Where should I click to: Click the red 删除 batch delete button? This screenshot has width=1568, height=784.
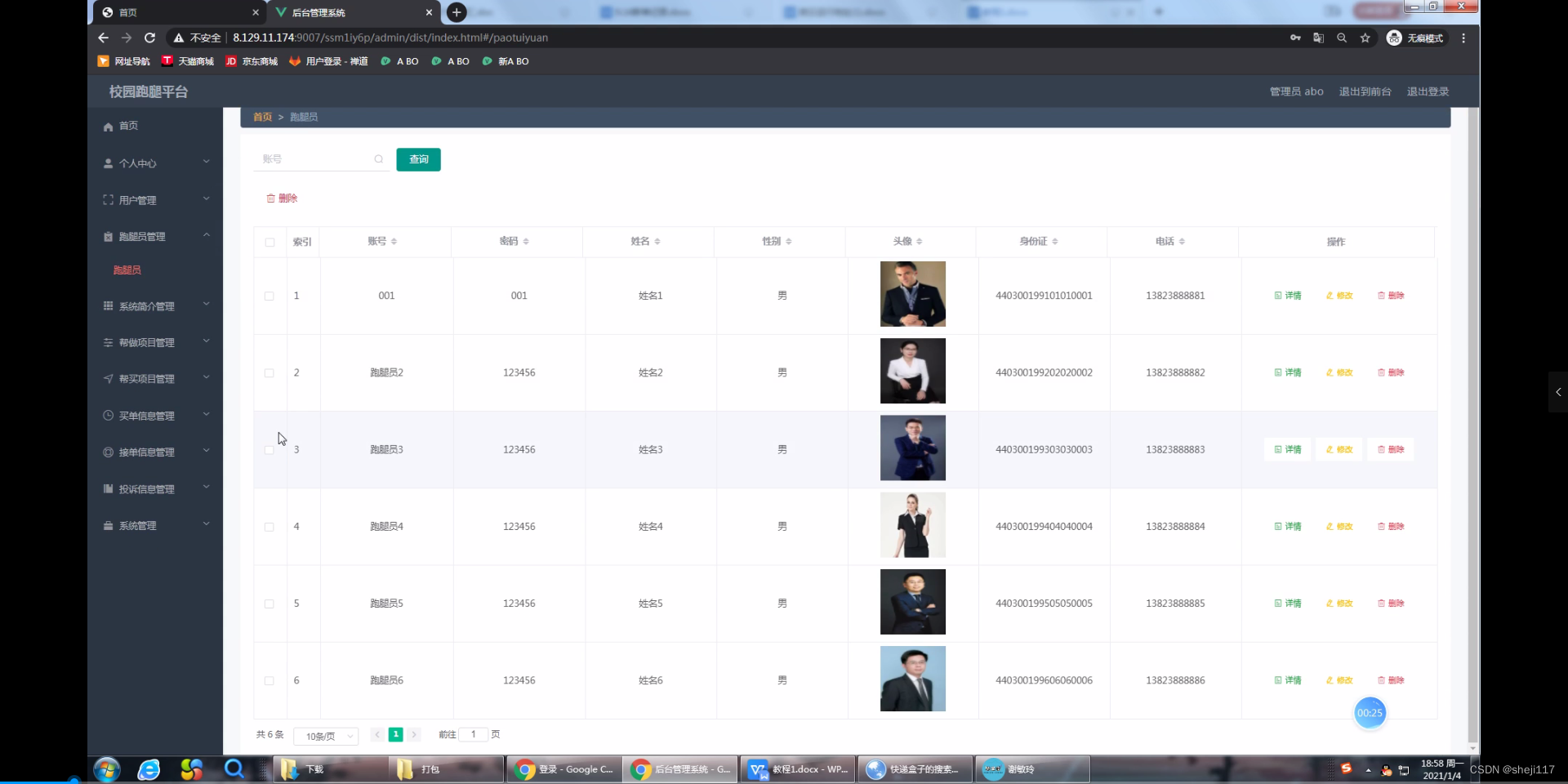pyautogui.click(x=282, y=198)
